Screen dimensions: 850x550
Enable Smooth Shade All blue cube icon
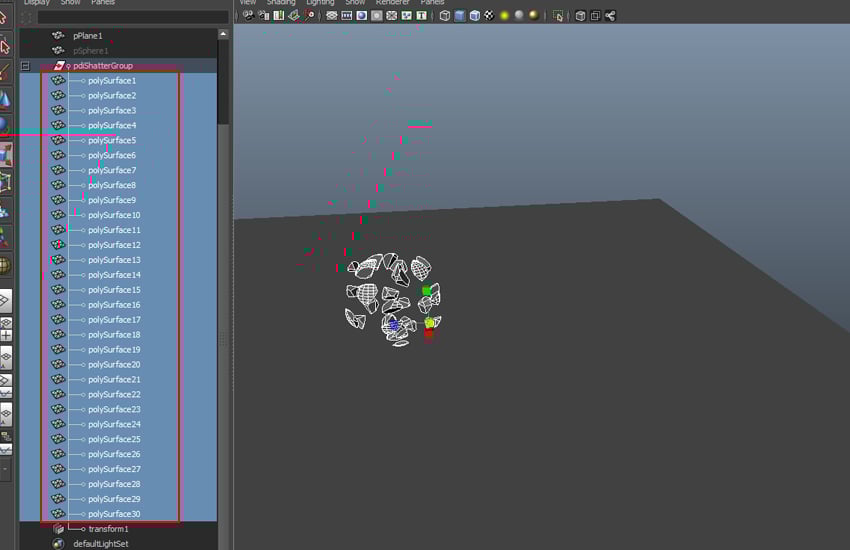click(460, 16)
